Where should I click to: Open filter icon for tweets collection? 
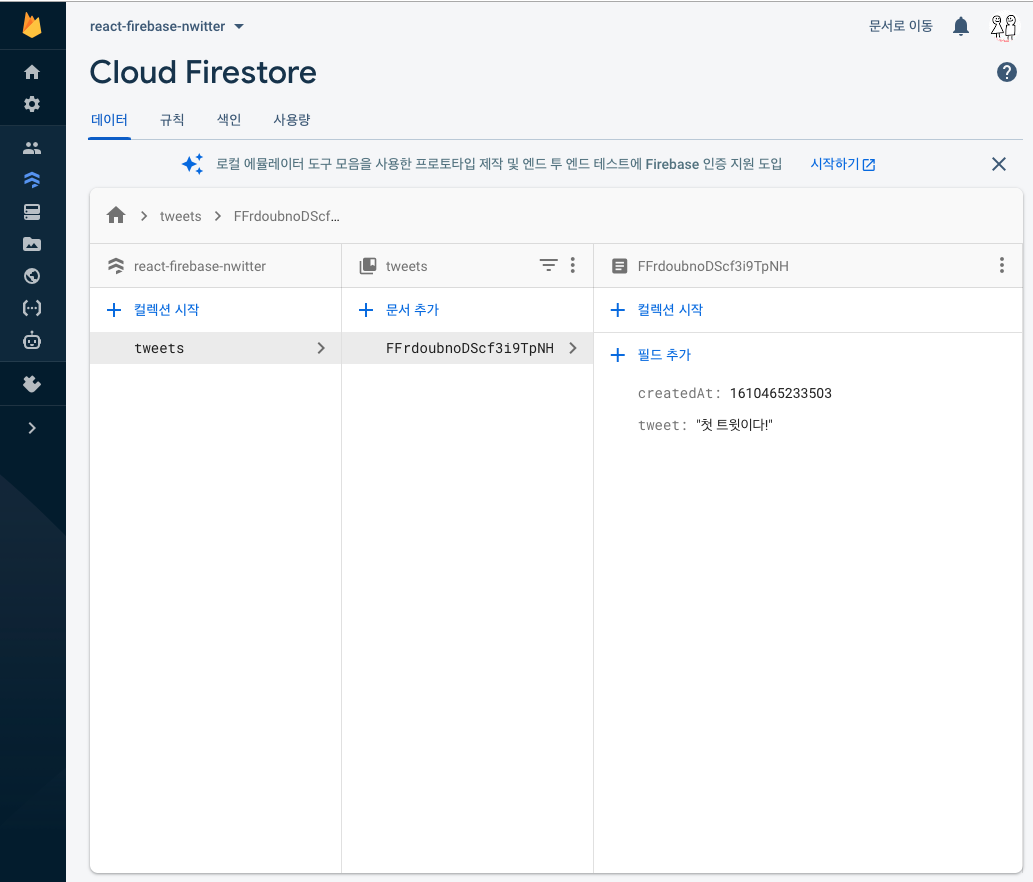[548, 265]
